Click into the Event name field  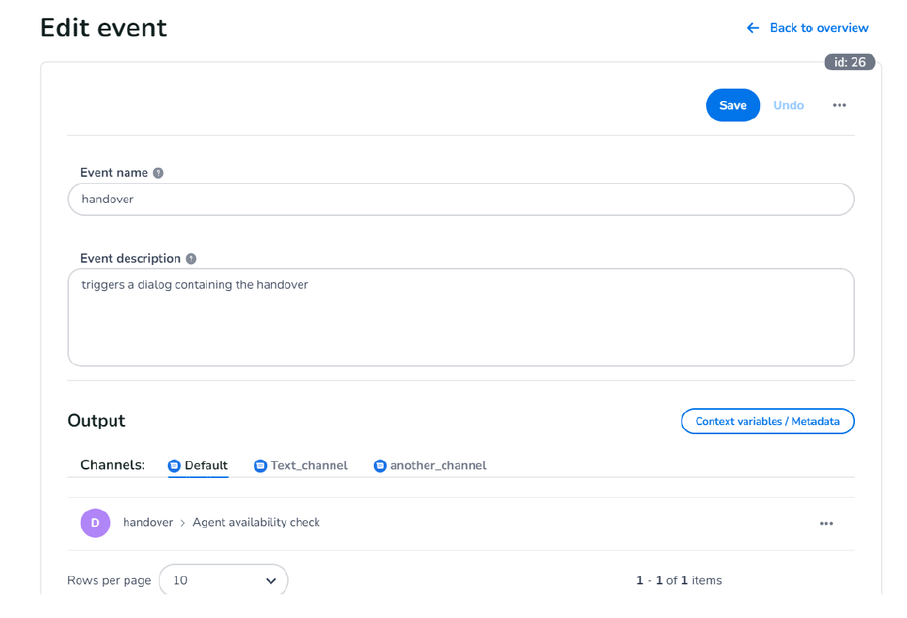click(x=460, y=199)
